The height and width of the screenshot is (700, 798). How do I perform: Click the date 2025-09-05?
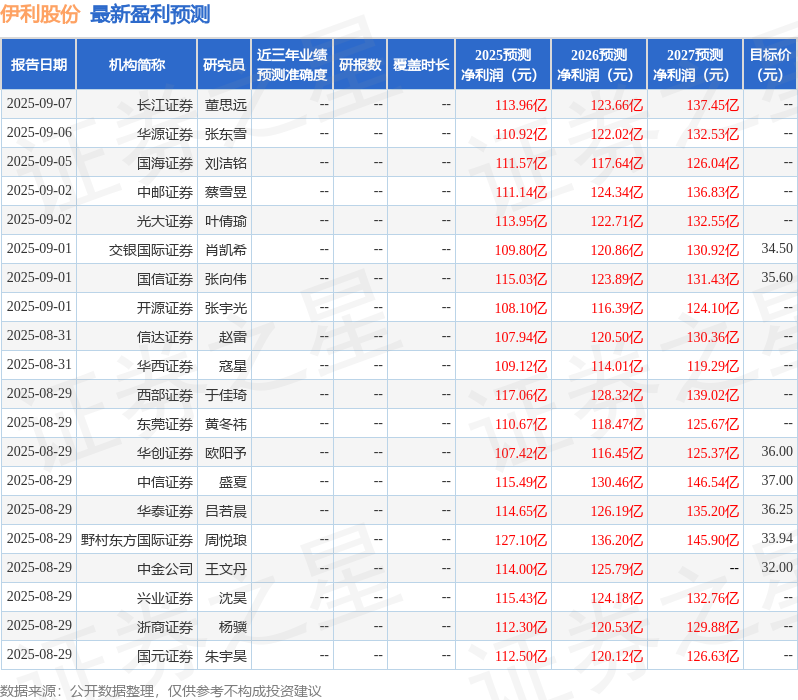pos(39,162)
